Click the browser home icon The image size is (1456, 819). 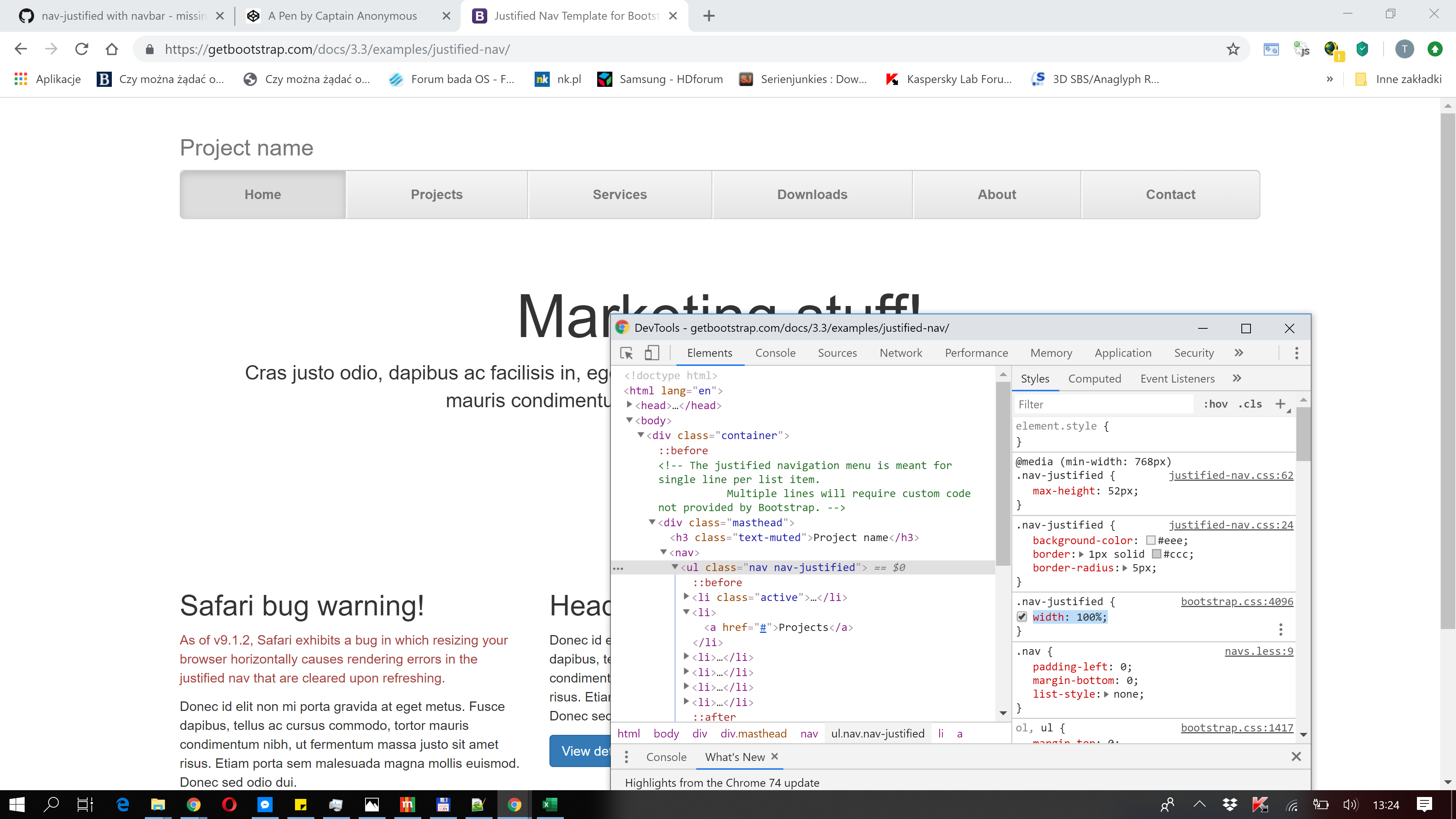click(x=112, y=49)
